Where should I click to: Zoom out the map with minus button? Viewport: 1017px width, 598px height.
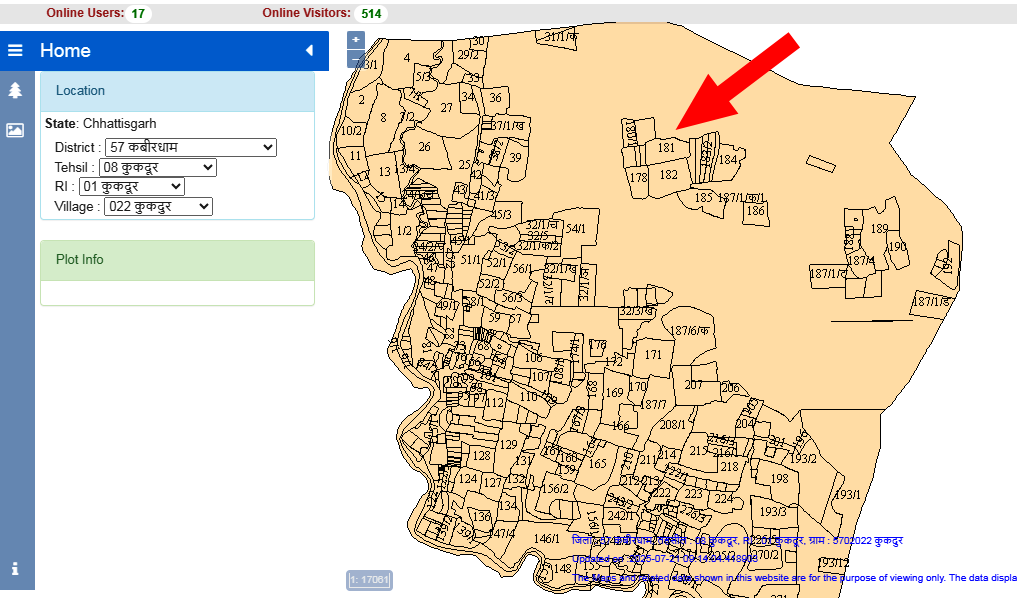coord(356,59)
